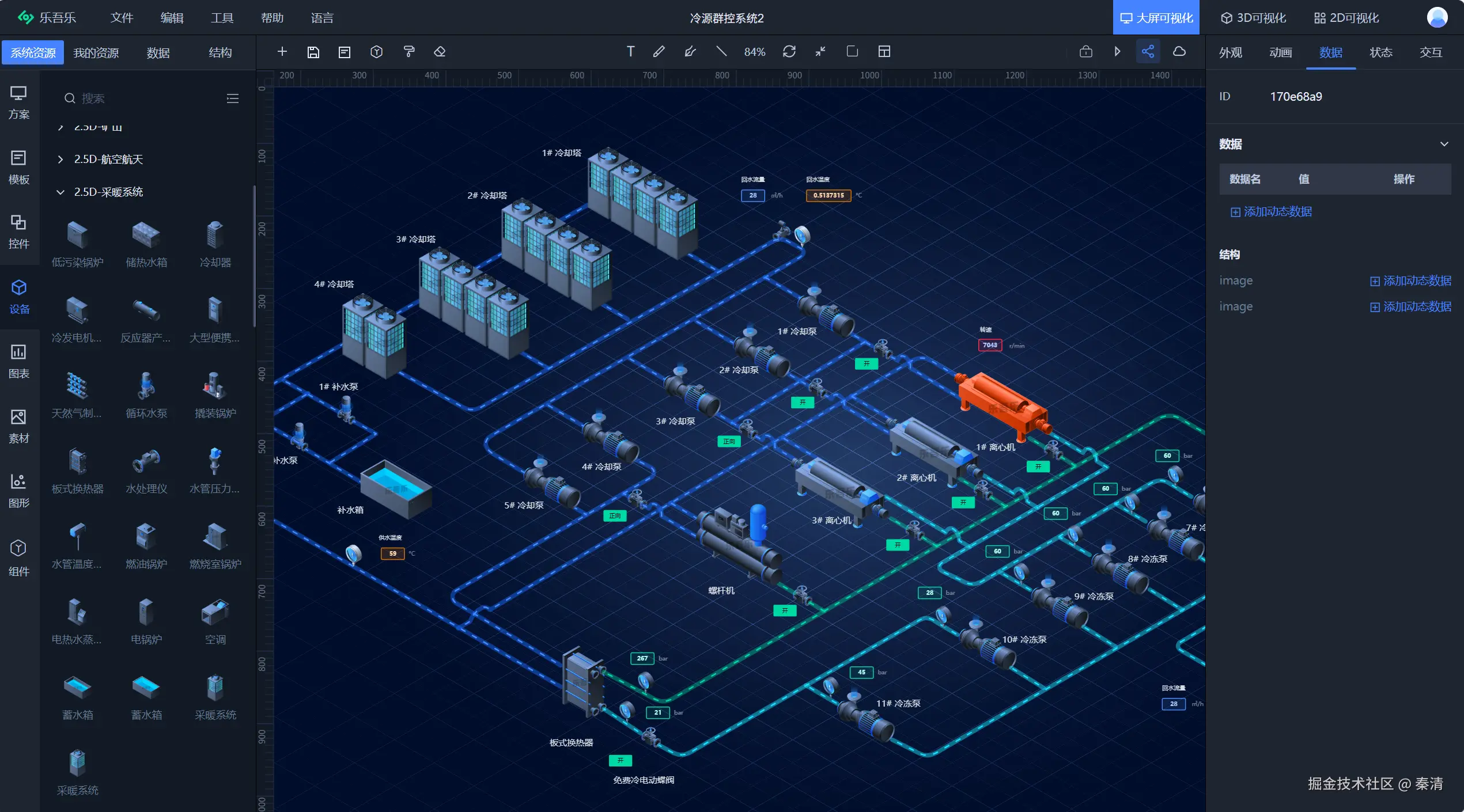Click the lock icon in toolbar

(1085, 52)
